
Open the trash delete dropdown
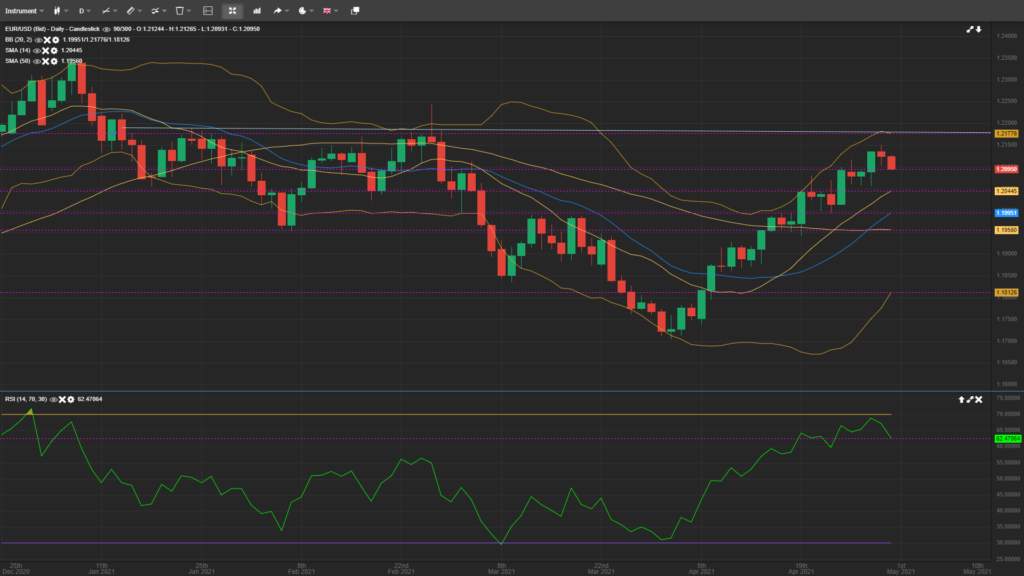coord(183,10)
